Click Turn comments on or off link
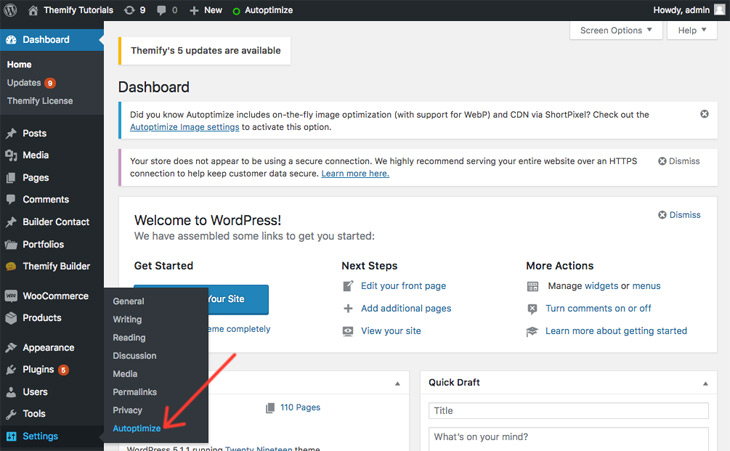The width and height of the screenshot is (730, 451). [598, 308]
